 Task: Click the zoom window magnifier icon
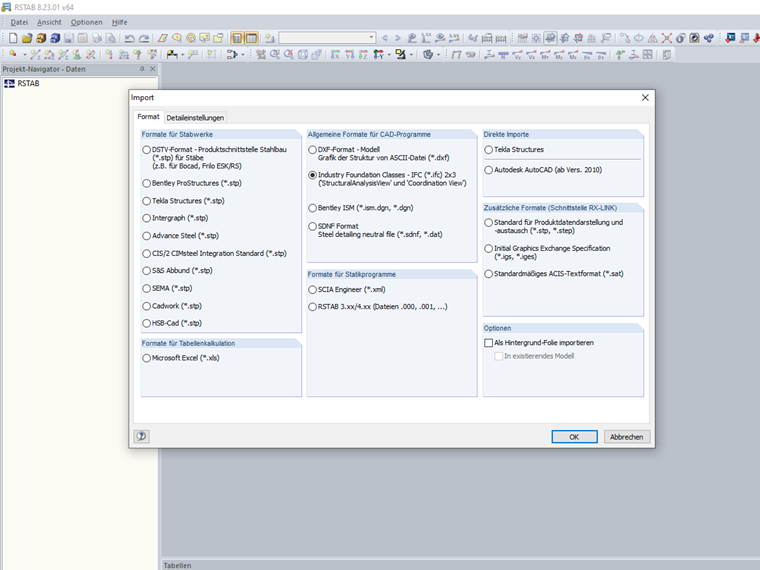click(x=275, y=54)
